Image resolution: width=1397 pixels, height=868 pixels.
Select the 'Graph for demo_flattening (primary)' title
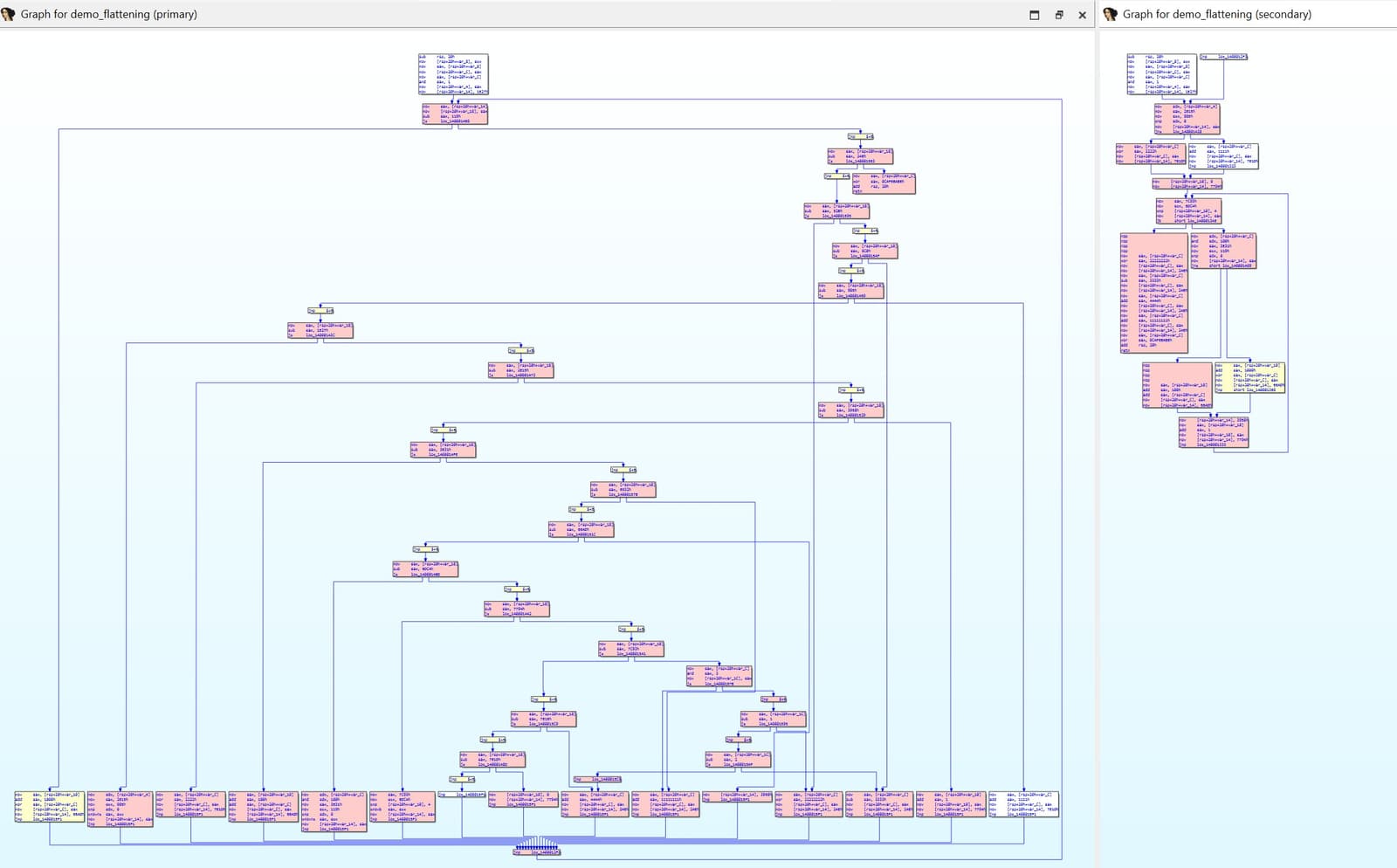click(109, 14)
